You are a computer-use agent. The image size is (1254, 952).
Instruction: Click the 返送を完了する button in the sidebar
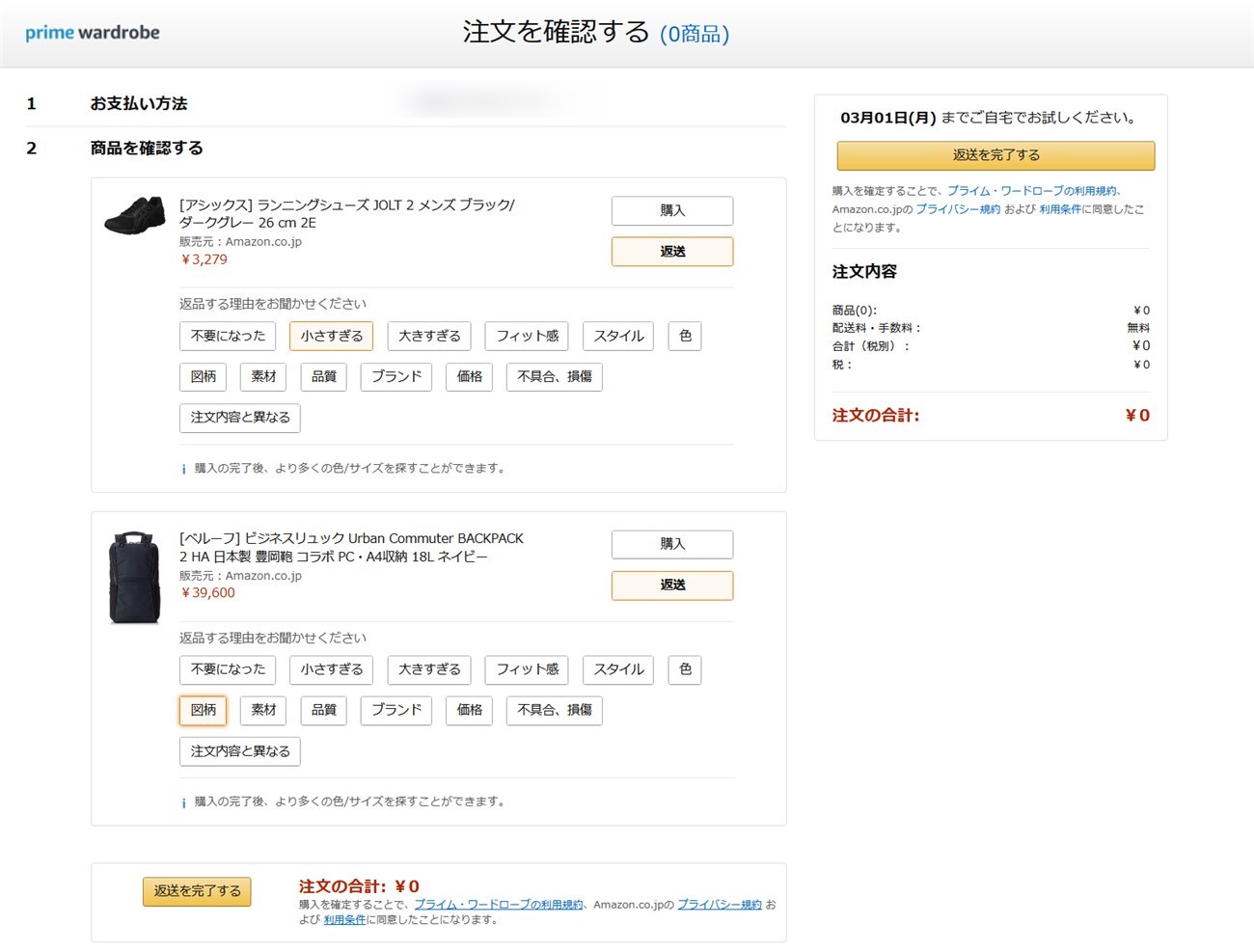995,155
